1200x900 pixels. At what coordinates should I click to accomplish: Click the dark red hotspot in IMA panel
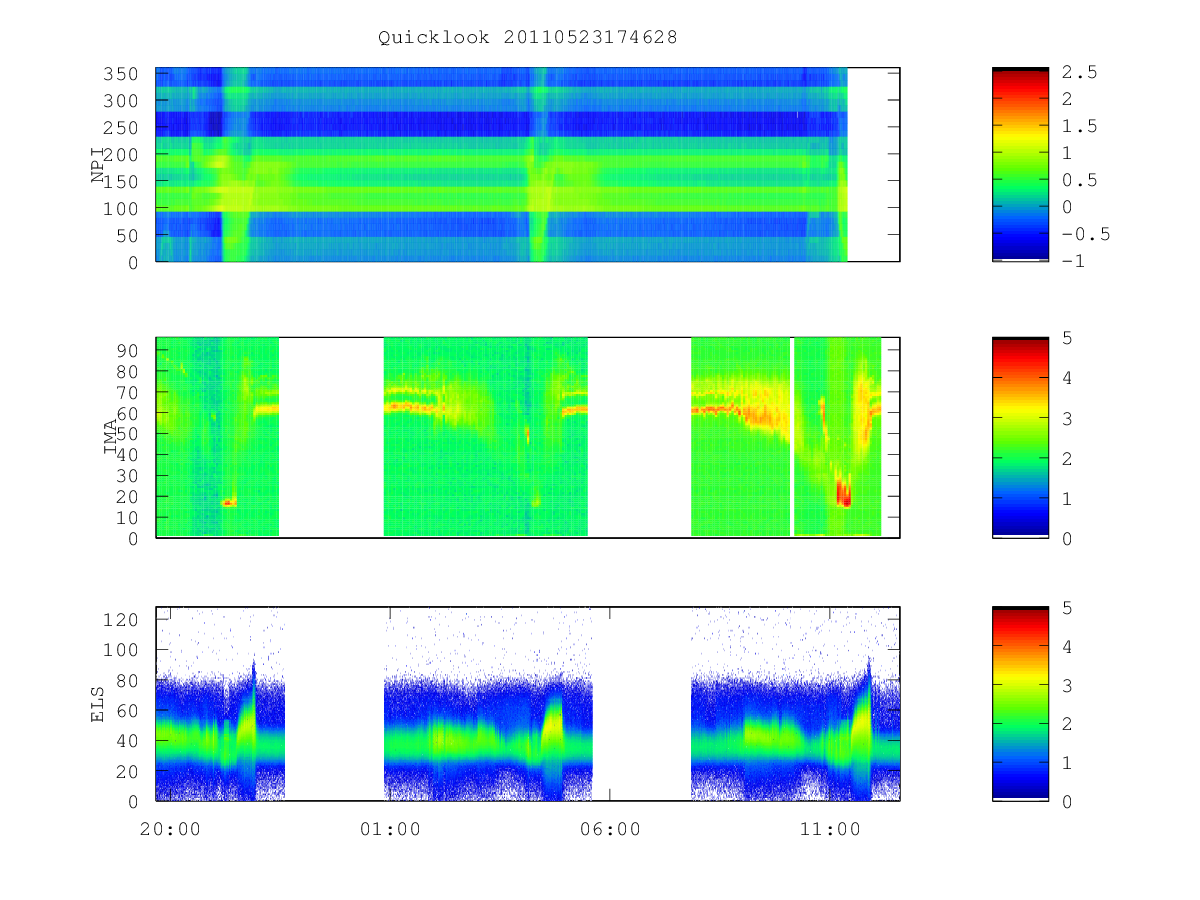[x=843, y=494]
